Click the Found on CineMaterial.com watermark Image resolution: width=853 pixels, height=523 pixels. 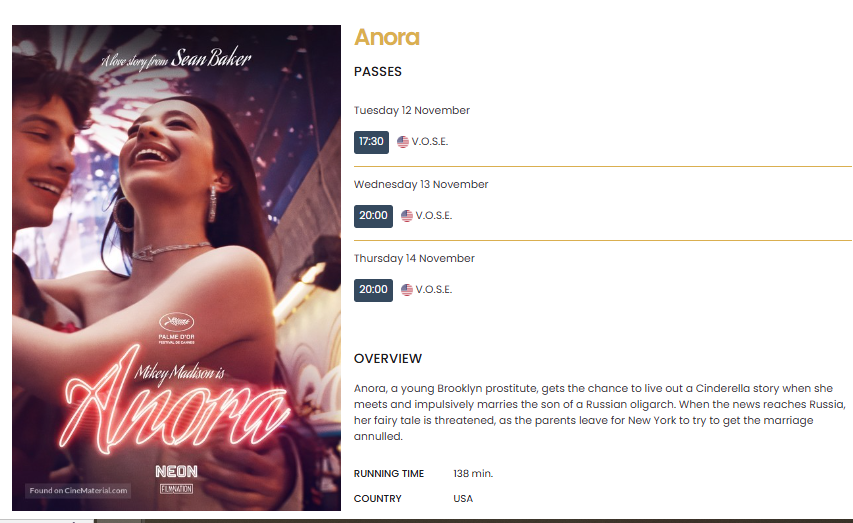point(78,490)
